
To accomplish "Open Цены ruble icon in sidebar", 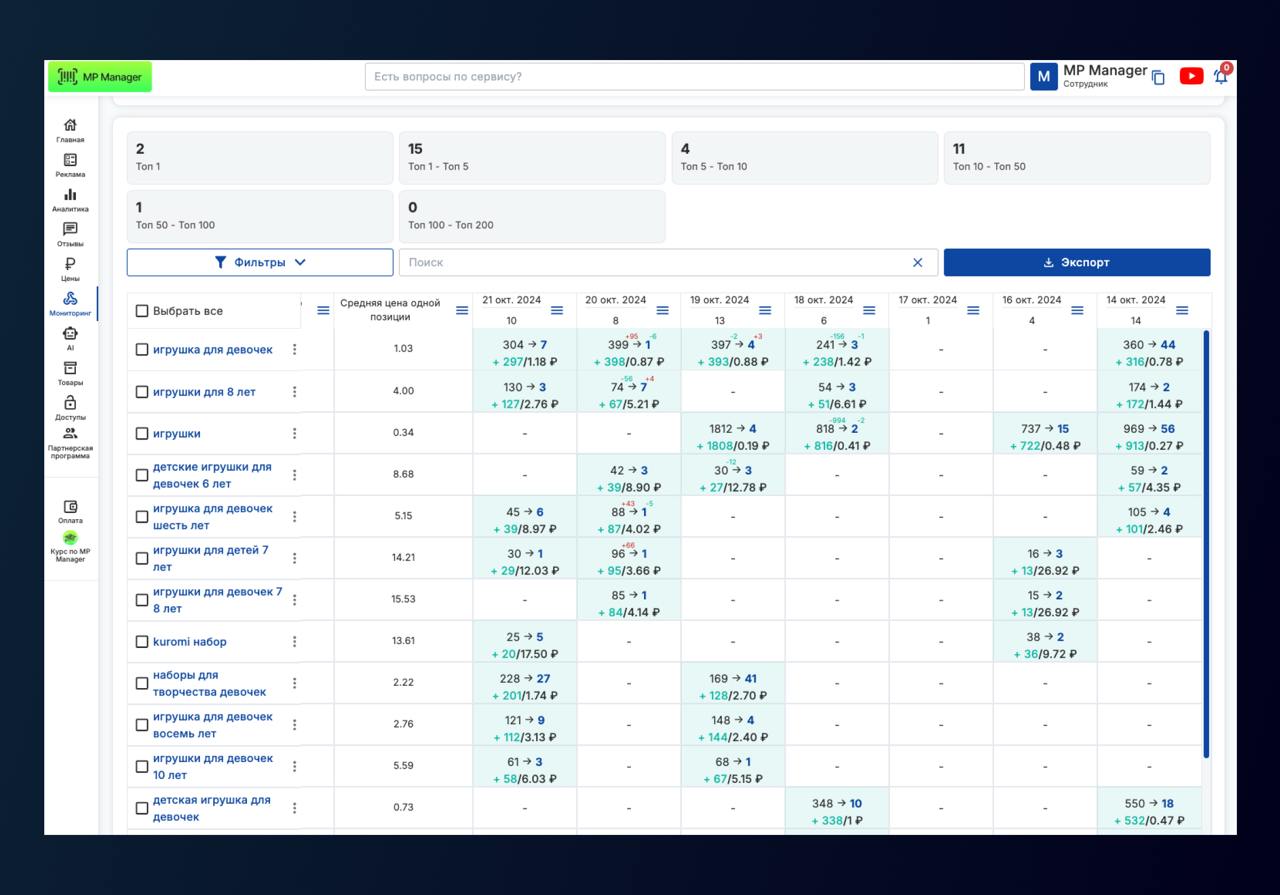I will (70, 269).
